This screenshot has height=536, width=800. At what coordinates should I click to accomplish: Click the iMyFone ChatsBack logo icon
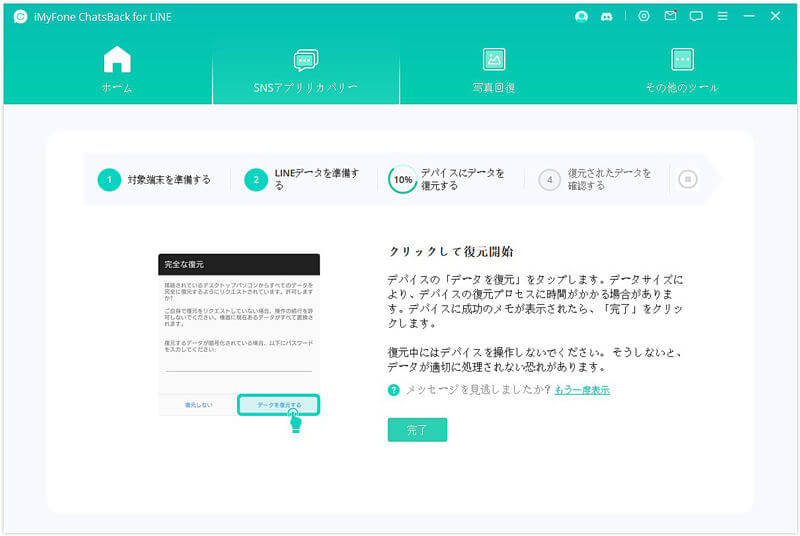pyautogui.click(x=20, y=17)
